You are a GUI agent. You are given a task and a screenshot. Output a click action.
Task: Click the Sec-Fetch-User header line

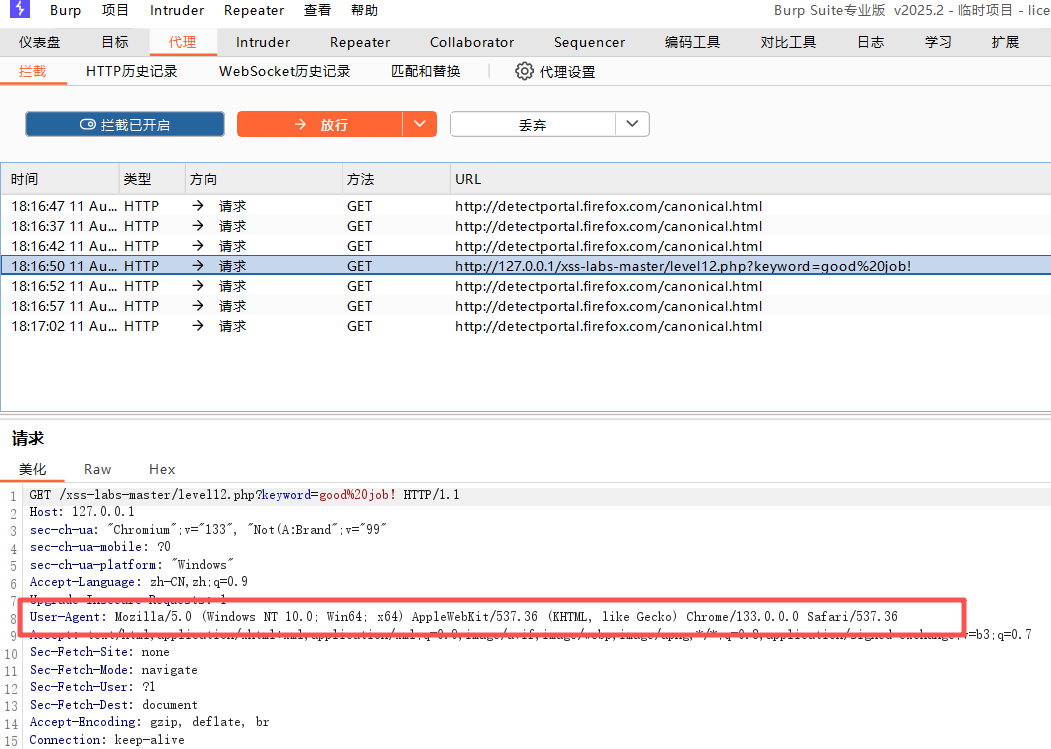(x=92, y=687)
